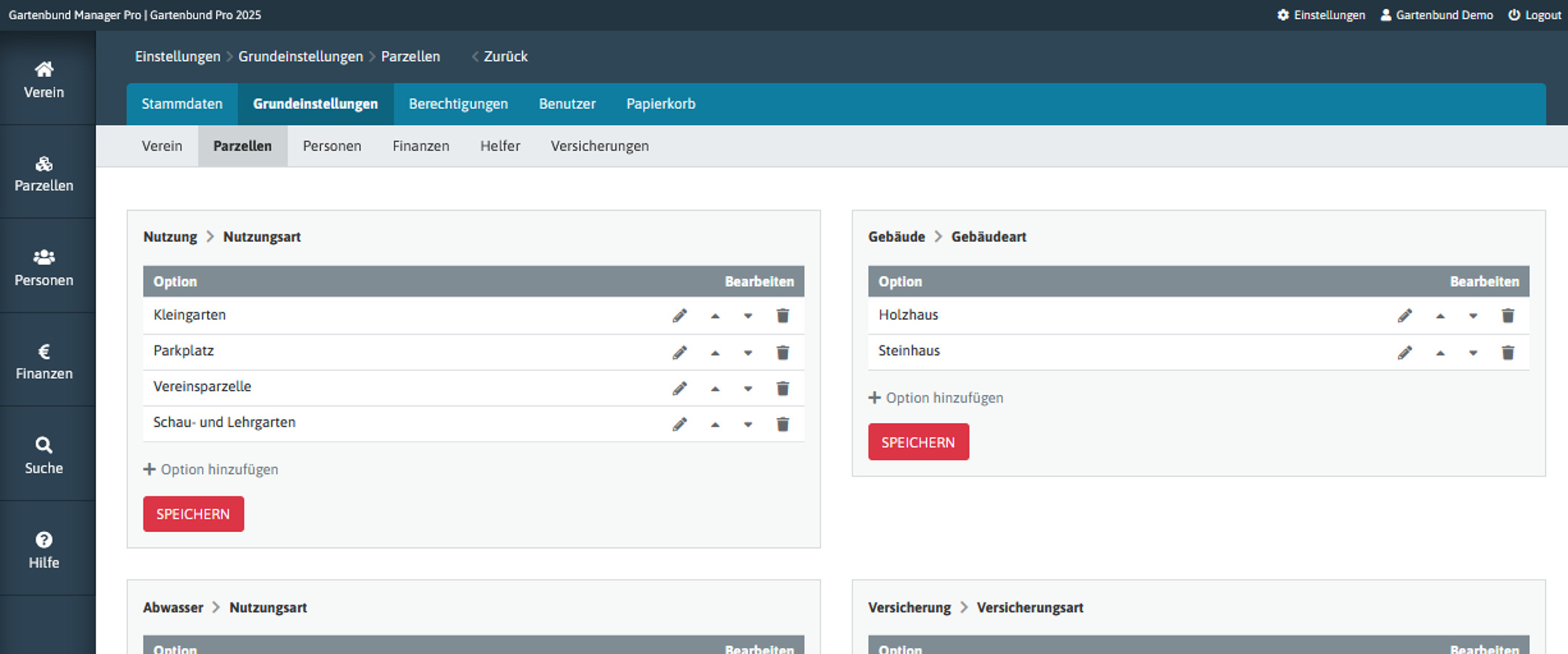This screenshot has width=1568, height=654.
Task: Delete the Parkplatz option with trash icon
Action: point(782,352)
